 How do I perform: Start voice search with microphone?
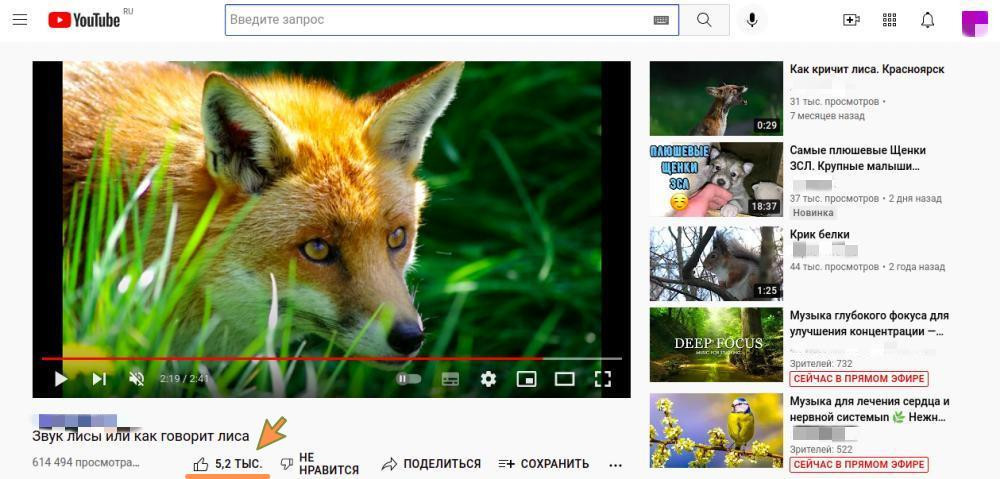(x=752, y=20)
